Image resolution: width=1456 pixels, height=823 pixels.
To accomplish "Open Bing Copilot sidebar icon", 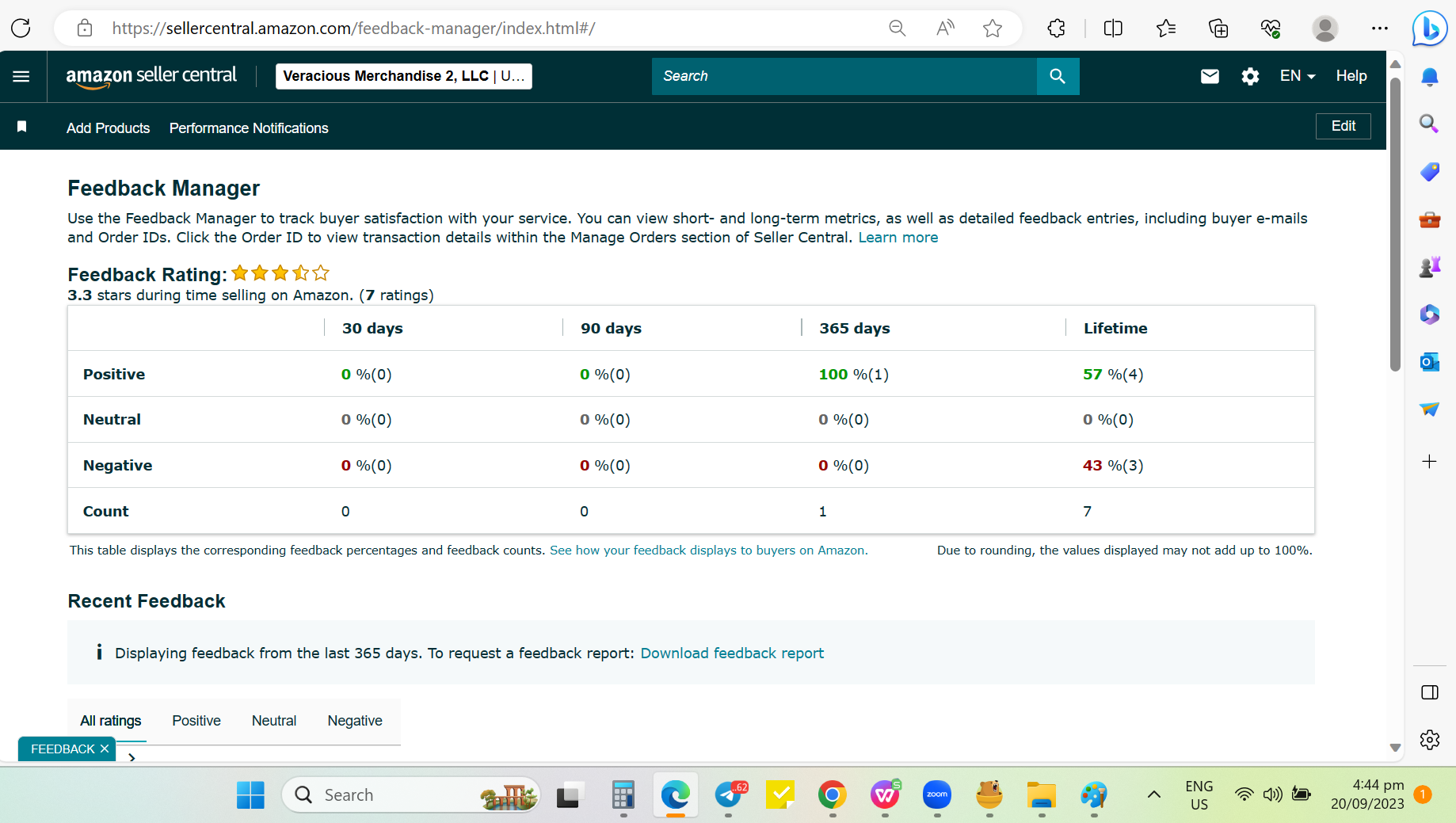I will 1430,29.
